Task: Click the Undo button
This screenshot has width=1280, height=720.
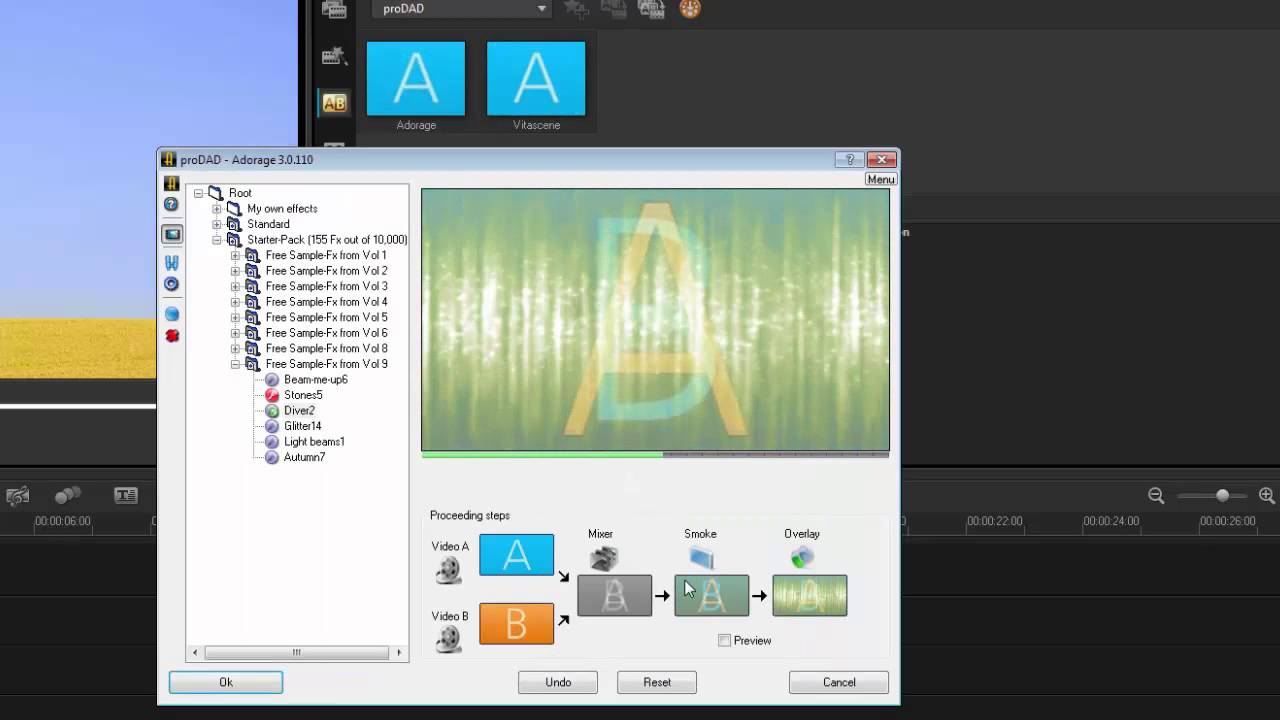Action: 558,682
